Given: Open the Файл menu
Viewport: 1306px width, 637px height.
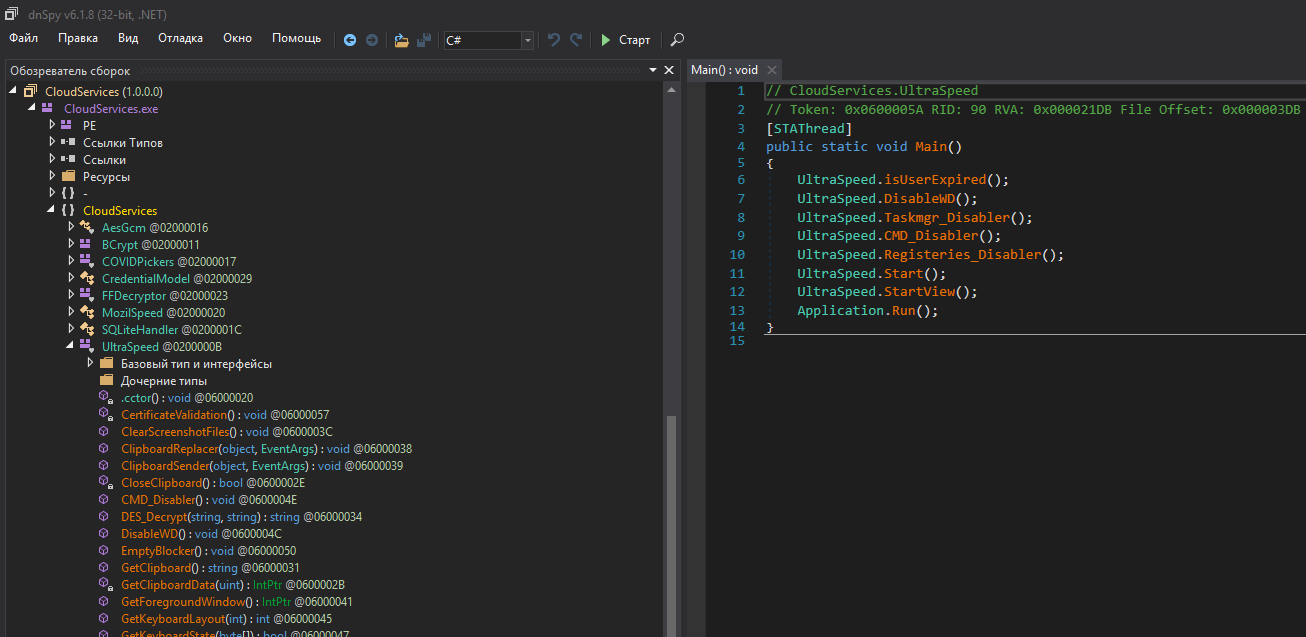Looking at the screenshot, I should (x=23, y=38).
